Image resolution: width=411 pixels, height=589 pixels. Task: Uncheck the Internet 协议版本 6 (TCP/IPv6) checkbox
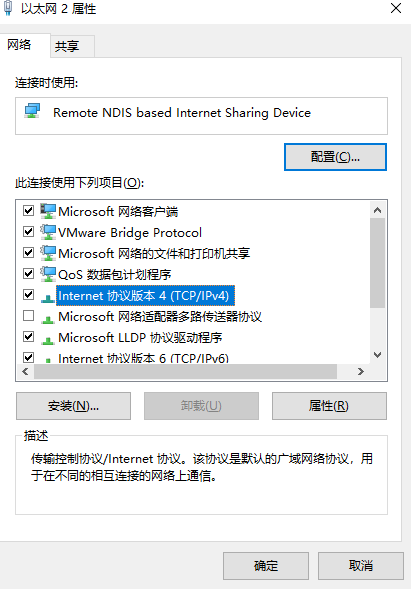(x=29, y=357)
